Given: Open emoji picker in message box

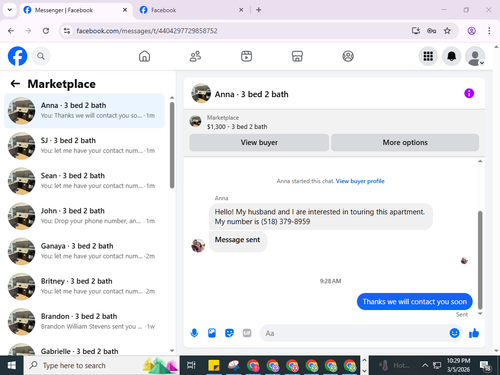Looking at the screenshot, I should click(x=454, y=333).
